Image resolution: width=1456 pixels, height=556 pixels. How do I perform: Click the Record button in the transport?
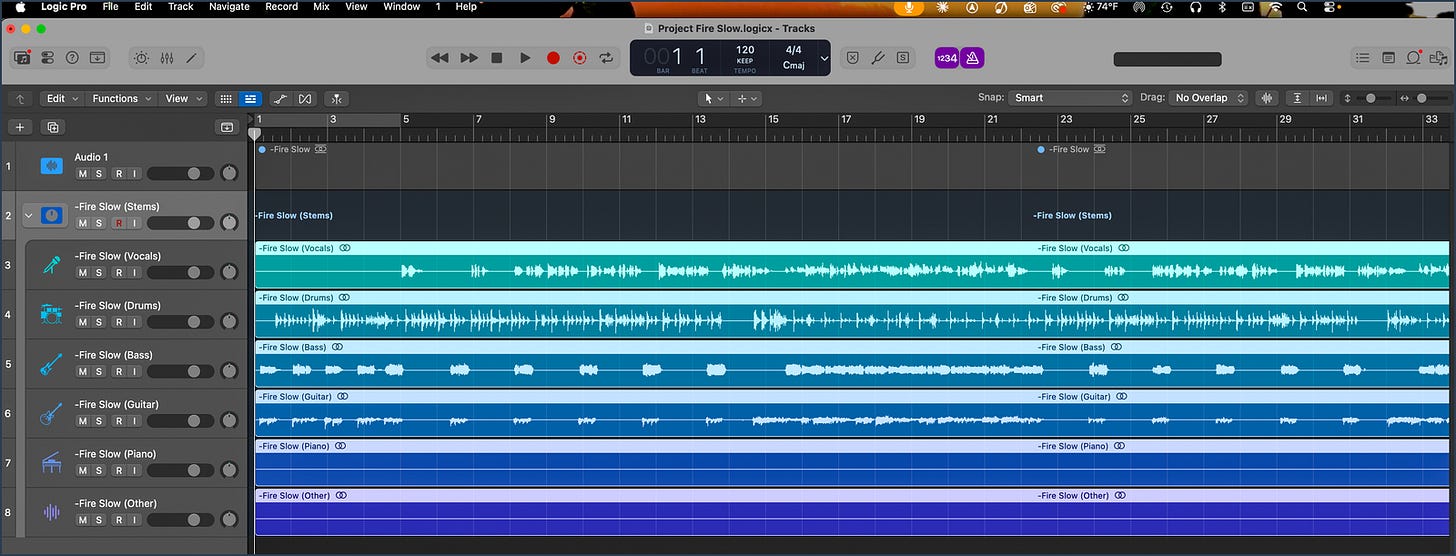click(553, 58)
